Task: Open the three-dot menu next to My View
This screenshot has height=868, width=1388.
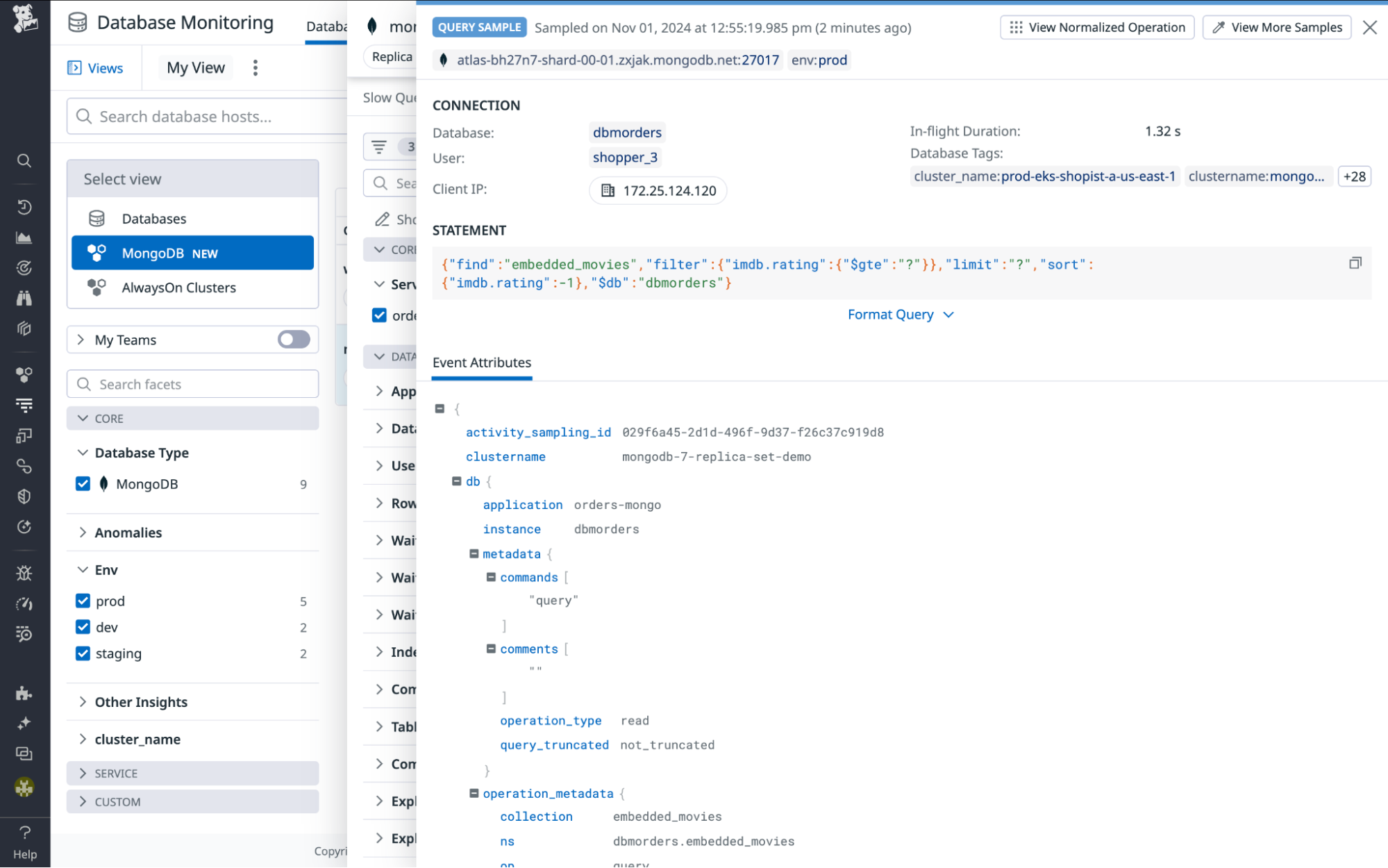Action: click(x=255, y=67)
